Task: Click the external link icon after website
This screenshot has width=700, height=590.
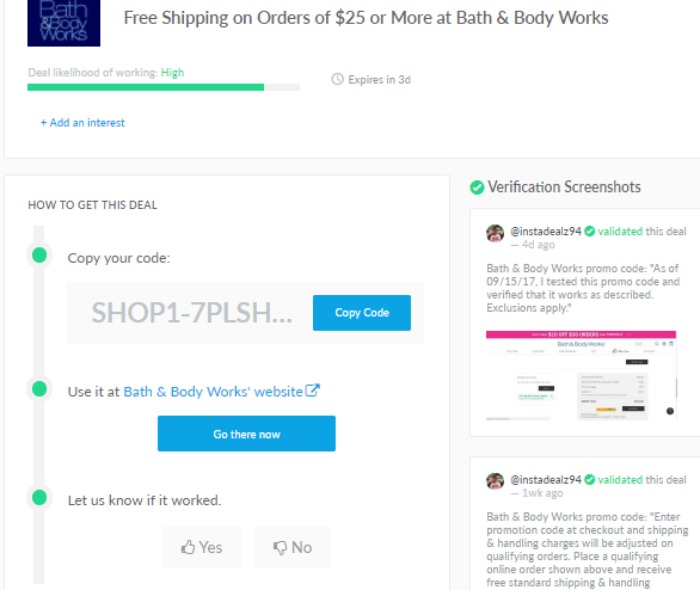Action: click(x=312, y=391)
